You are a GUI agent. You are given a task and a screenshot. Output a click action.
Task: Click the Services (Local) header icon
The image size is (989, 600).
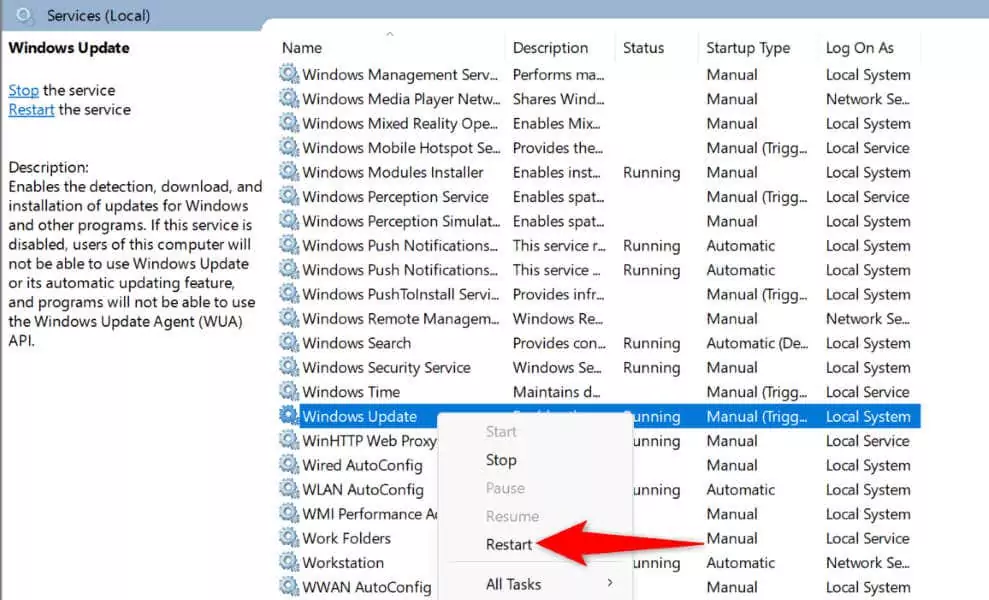point(24,15)
